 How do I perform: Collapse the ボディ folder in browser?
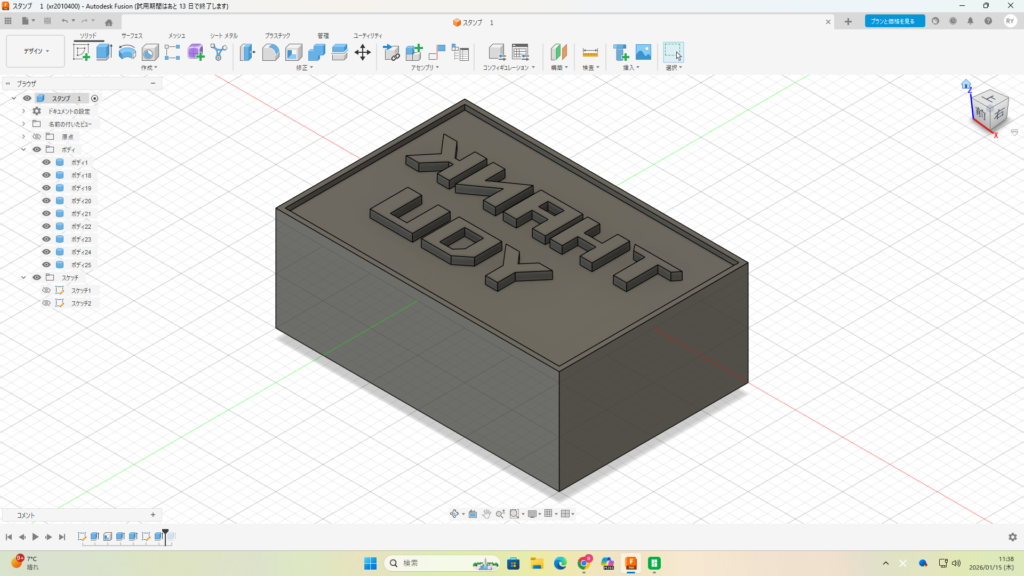(23, 149)
